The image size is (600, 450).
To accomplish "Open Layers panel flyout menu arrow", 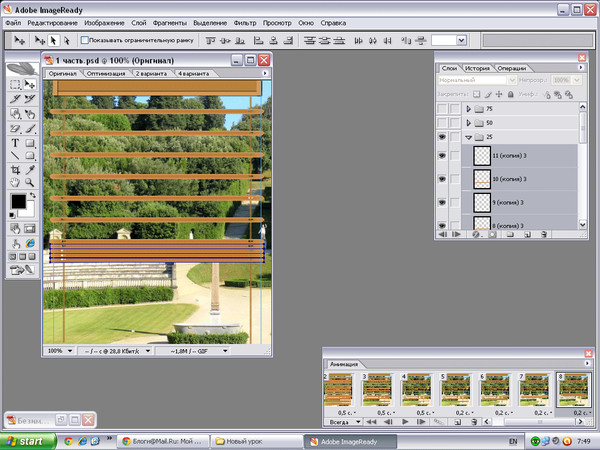I will click(580, 67).
